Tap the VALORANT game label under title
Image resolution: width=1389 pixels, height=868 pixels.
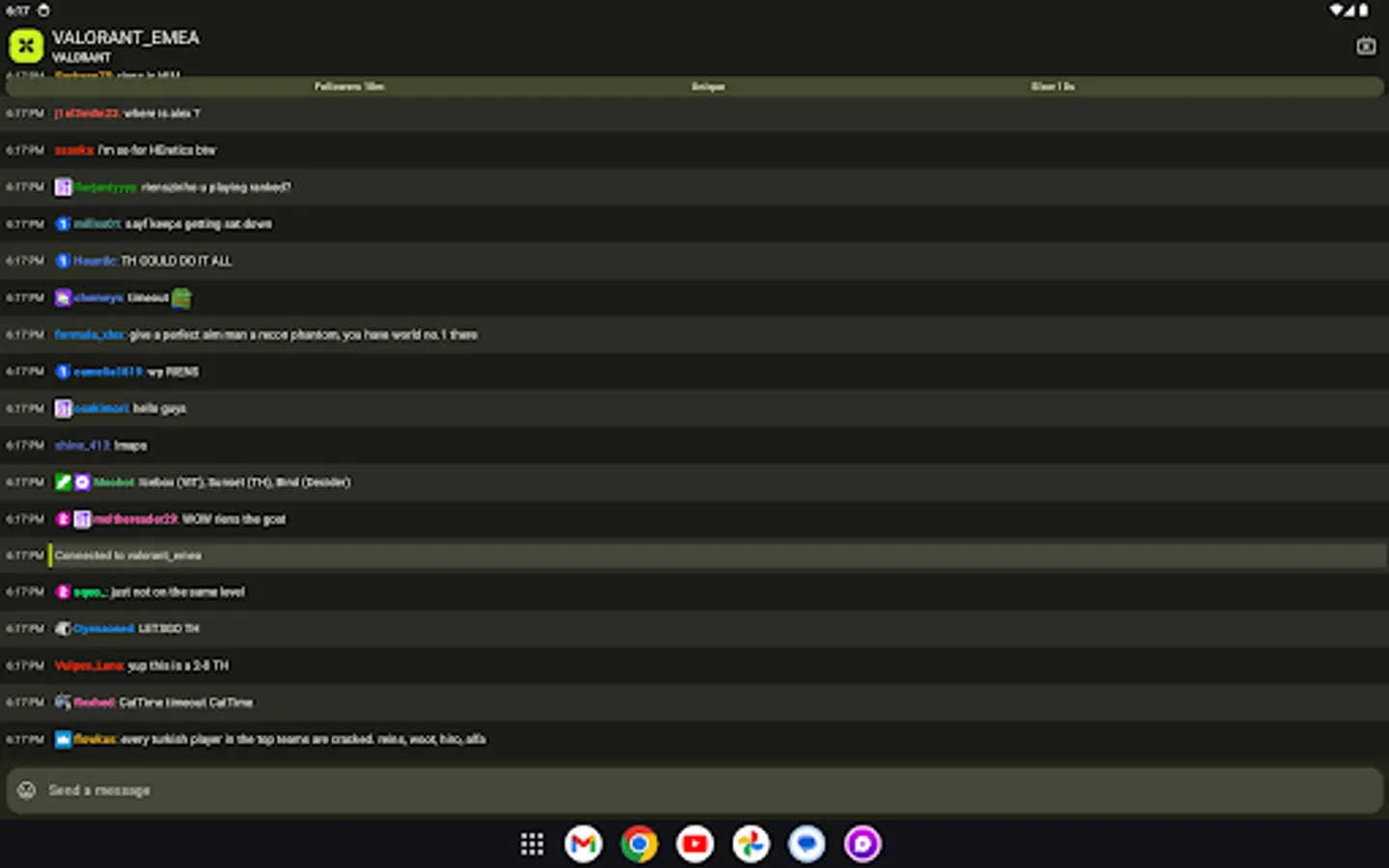pyautogui.click(x=81, y=58)
